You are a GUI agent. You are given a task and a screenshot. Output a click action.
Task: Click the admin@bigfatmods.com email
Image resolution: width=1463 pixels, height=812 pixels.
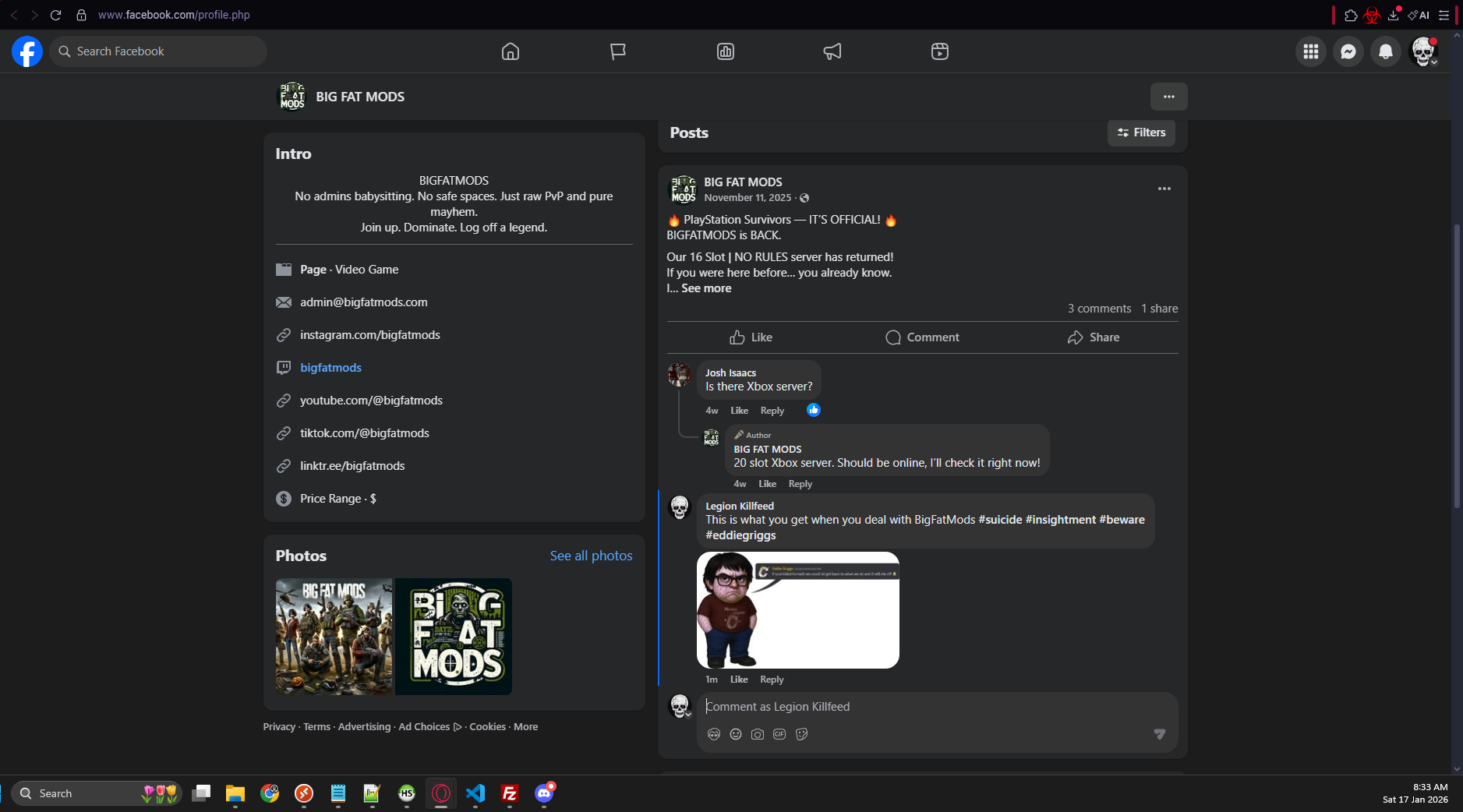tap(364, 302)
